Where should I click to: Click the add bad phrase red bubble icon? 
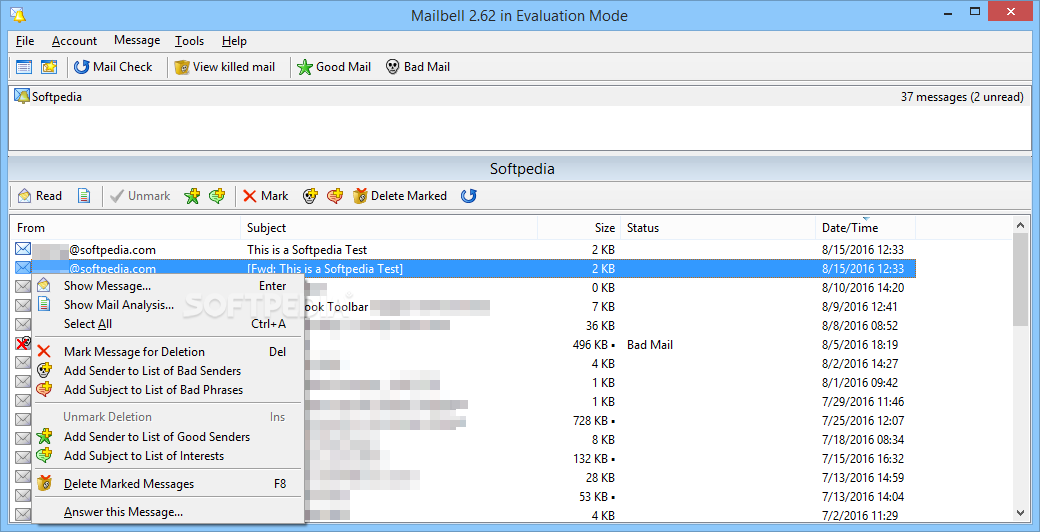tap(336, 196)
